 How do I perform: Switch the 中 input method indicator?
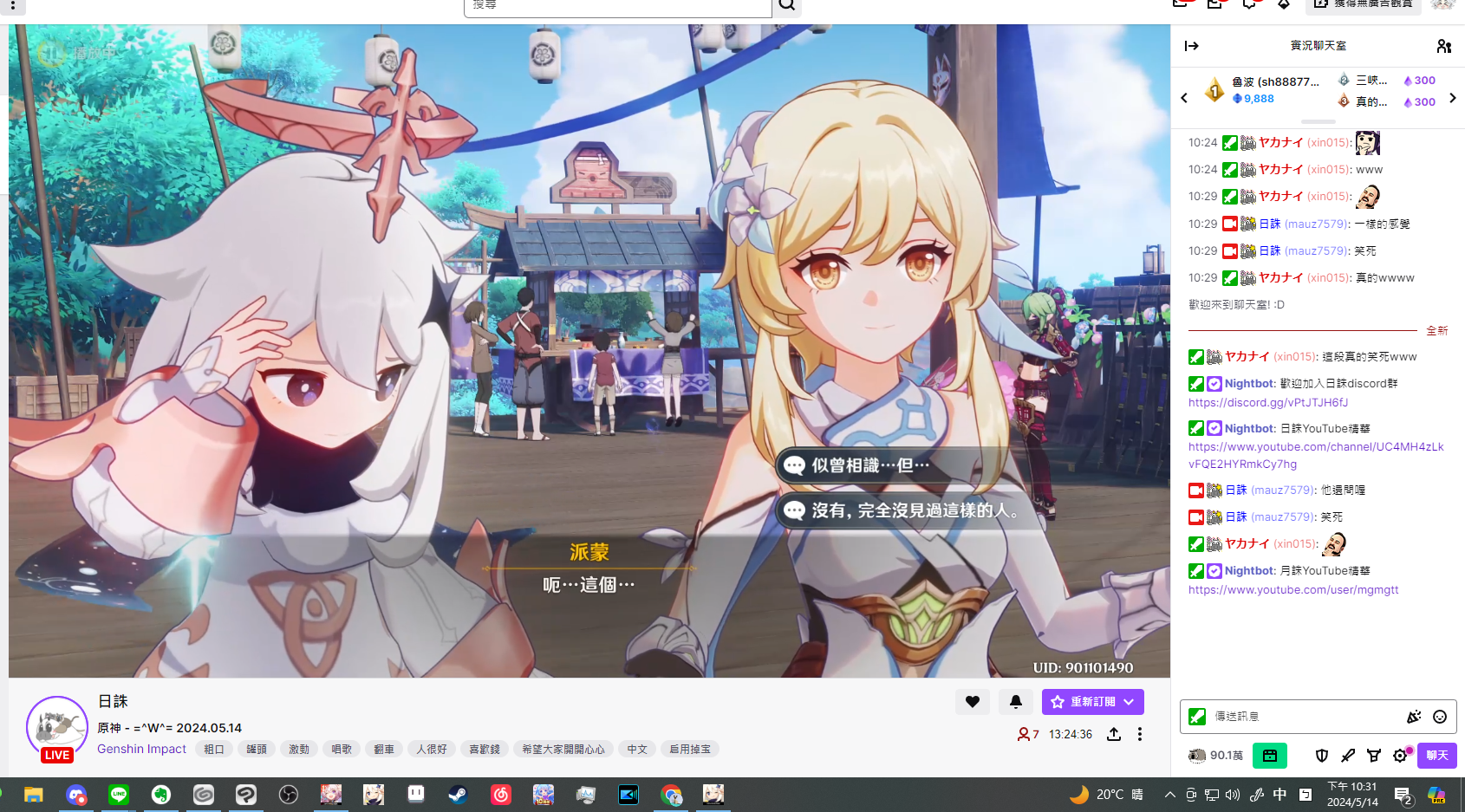click(1279, 795)
